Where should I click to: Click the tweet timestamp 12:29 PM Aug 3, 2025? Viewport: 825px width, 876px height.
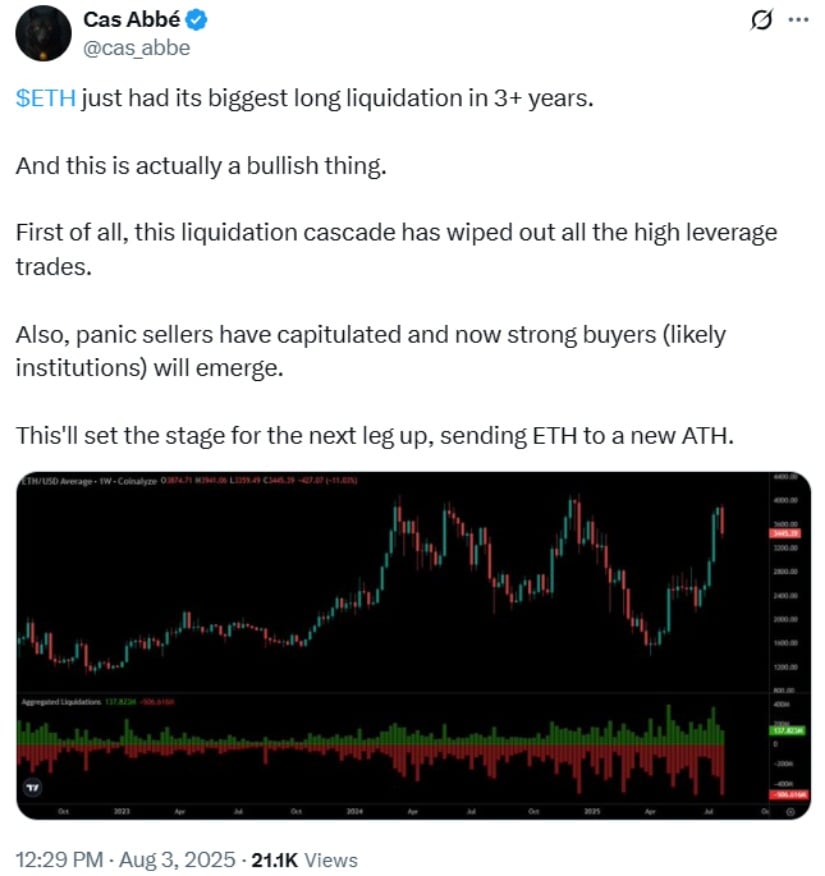[126, 860]
